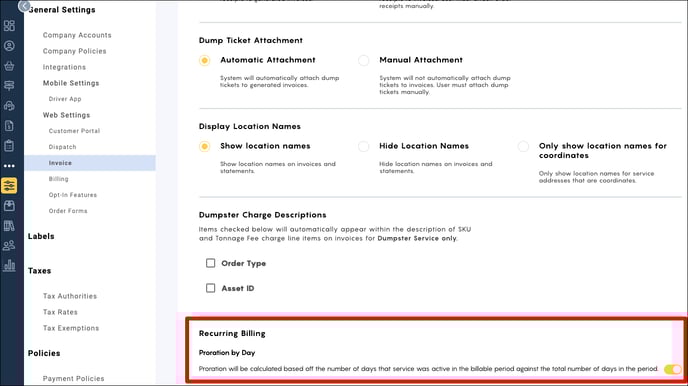Select Manual Attachment radio option
Screen dimensions: 688x386
point(363,61)
